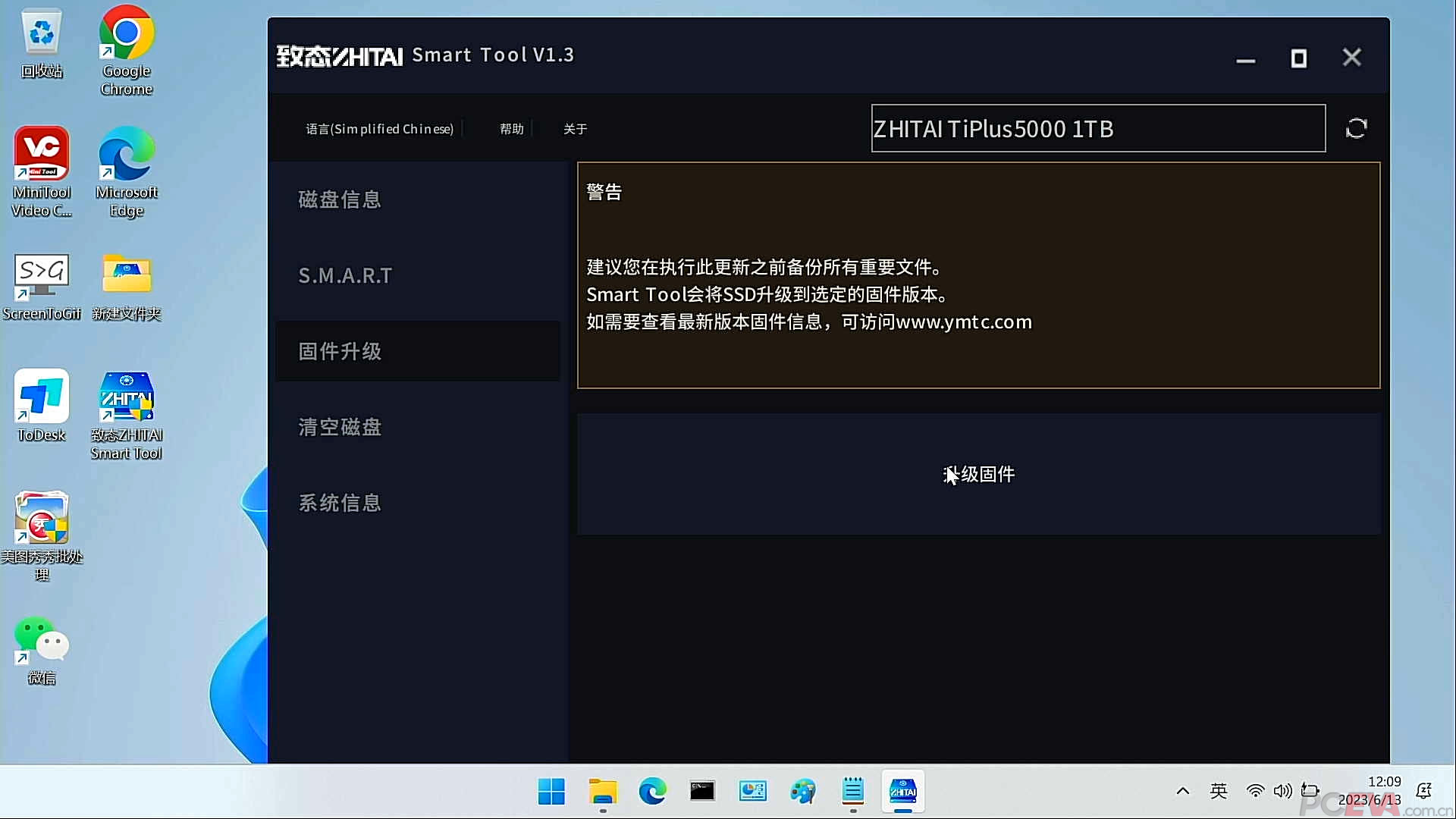Launch Microsoft Edge from the taskbar
The height and width of the screenshot is (819, 1456).
point(653,791)
